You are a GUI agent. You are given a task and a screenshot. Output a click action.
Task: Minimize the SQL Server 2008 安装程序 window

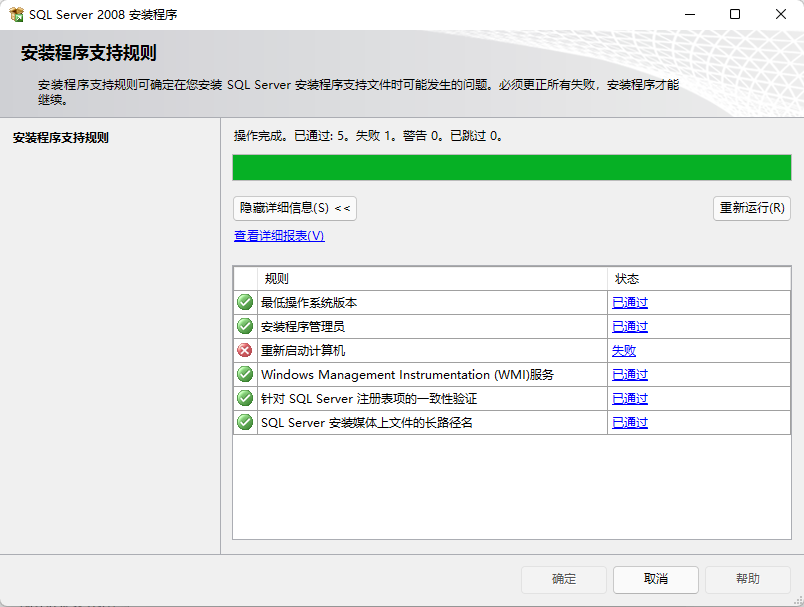pos(690,14)
